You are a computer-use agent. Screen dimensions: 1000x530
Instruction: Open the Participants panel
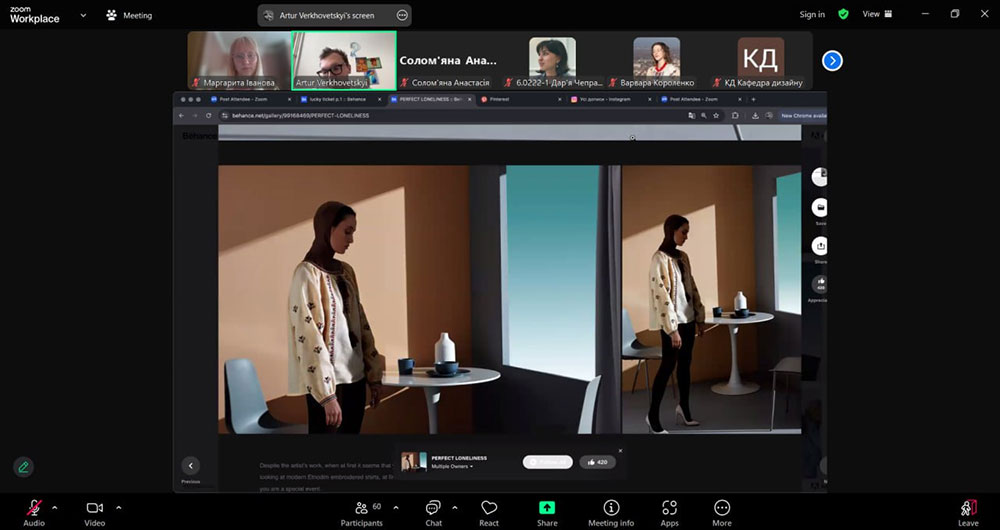pos(362,512)
